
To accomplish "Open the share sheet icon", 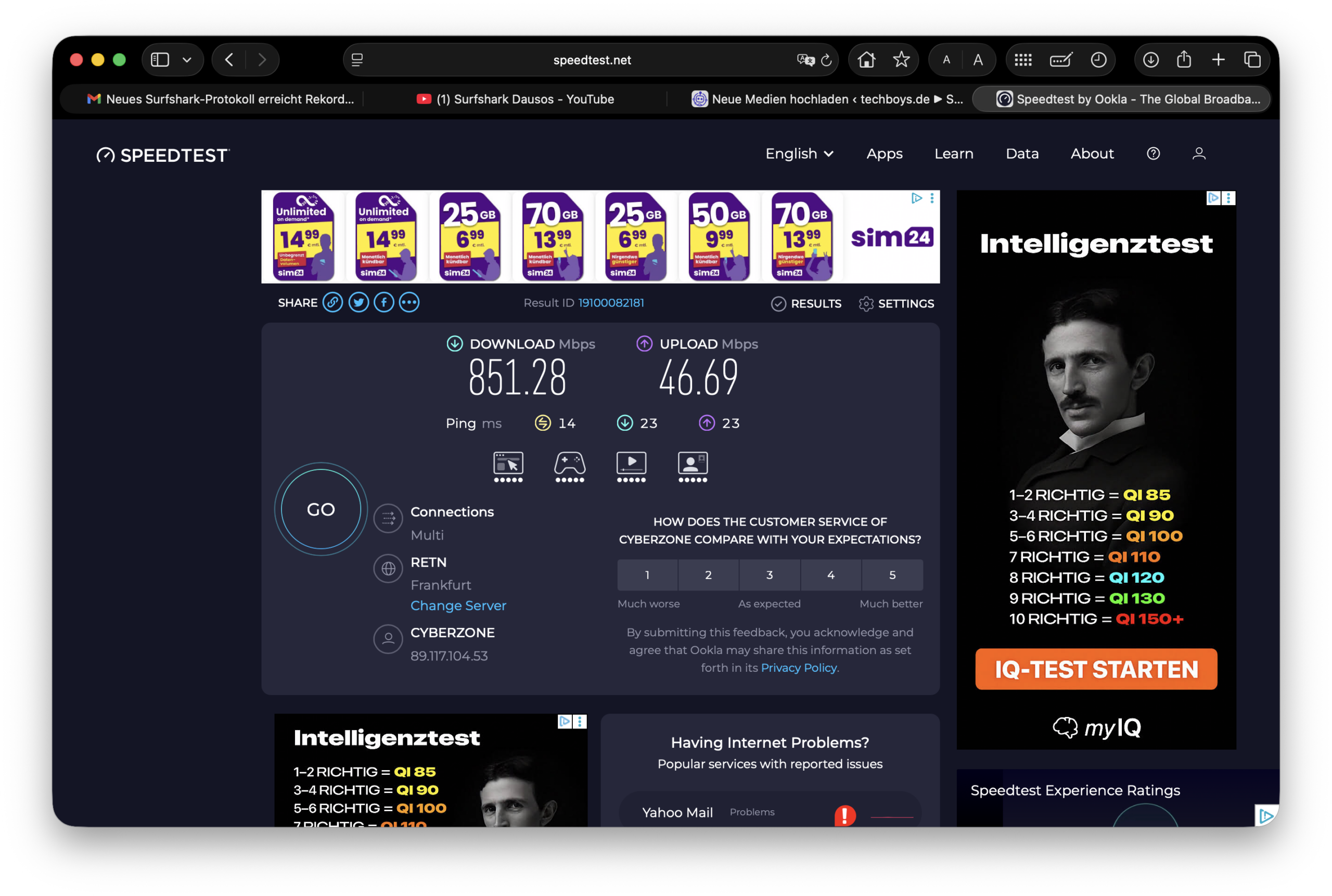I will click(x=1184, y=59).
